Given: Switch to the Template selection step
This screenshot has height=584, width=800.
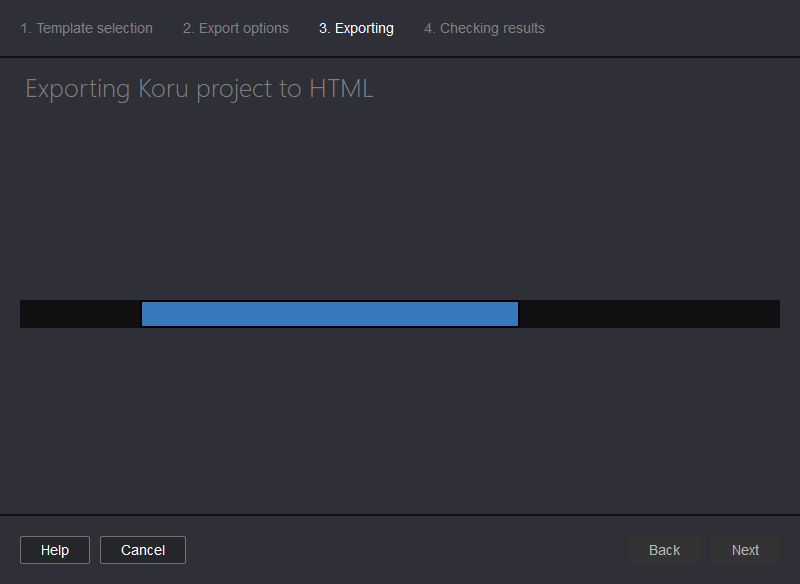Looking at the screenshot, I should click(86, 28).
